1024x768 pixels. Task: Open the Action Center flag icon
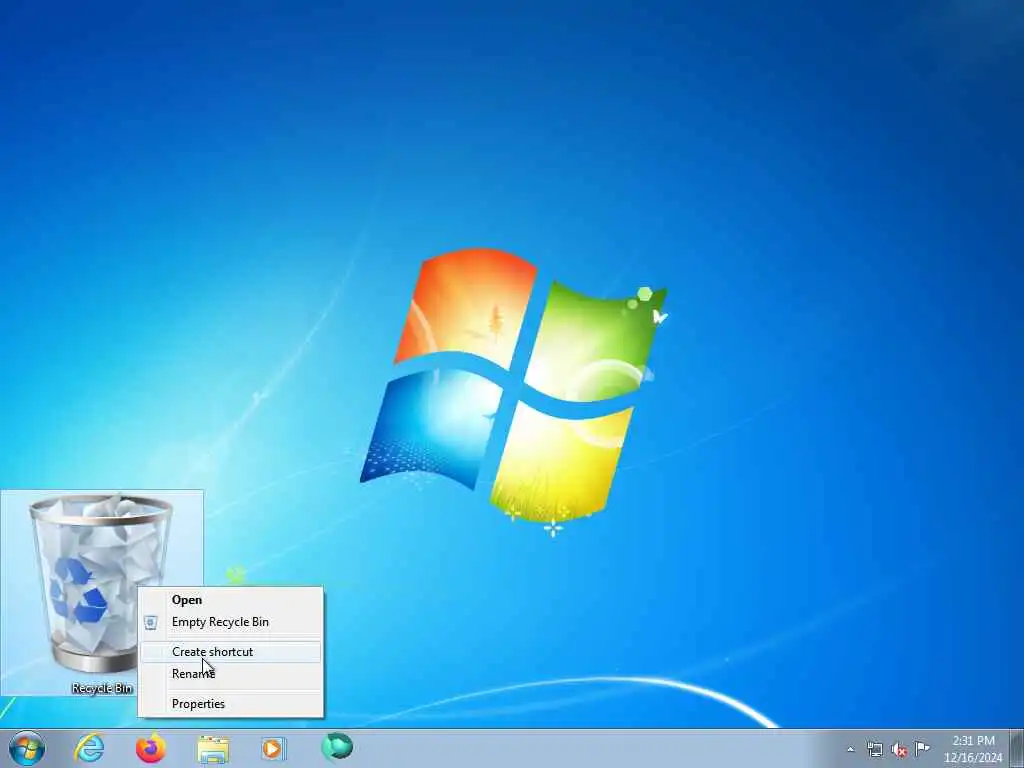pos(922,748)
